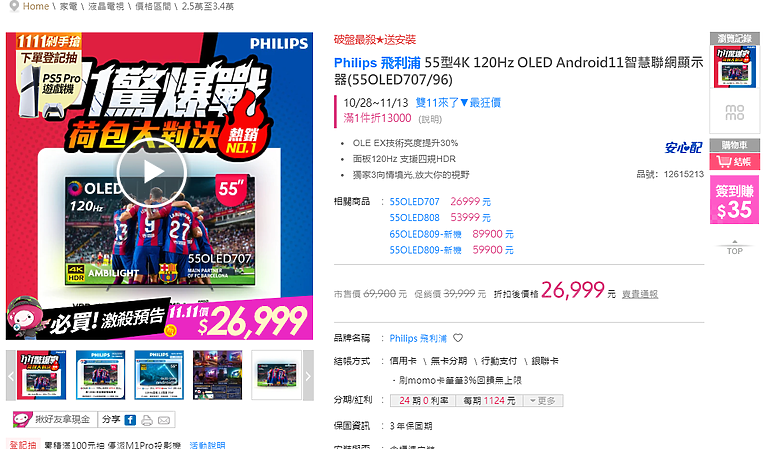Expand 雙11來了▼最狂價 promotion link

pyautogui.click(x=458, y=103)
